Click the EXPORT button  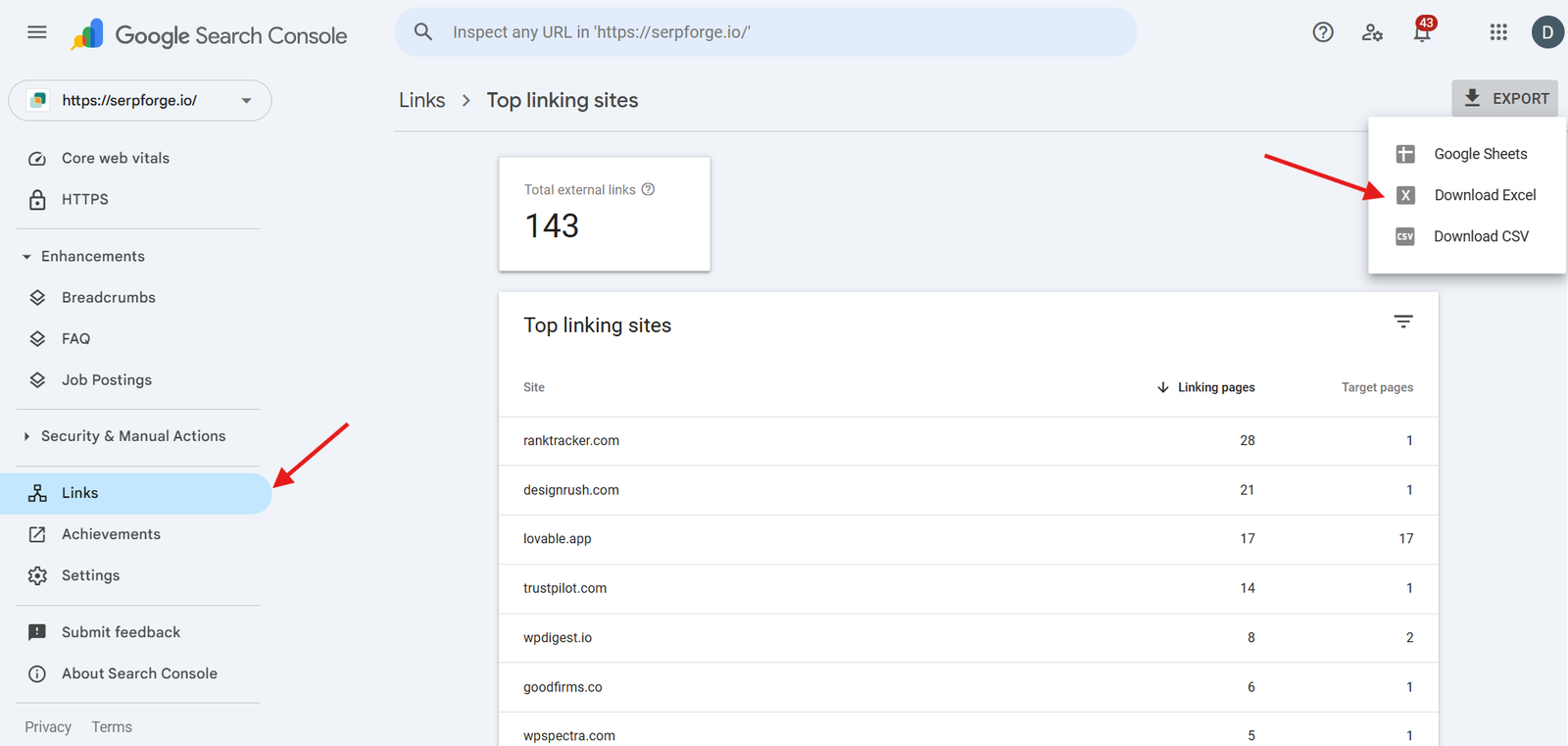pos(1505,98)
